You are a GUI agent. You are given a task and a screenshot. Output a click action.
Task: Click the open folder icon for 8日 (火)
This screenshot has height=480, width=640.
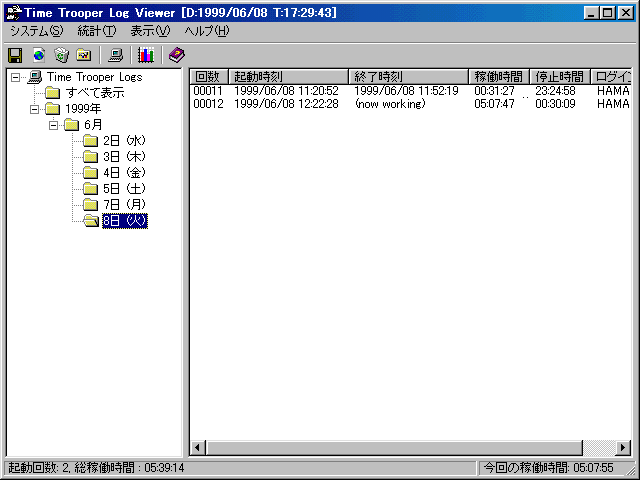(x=91, y=221)
